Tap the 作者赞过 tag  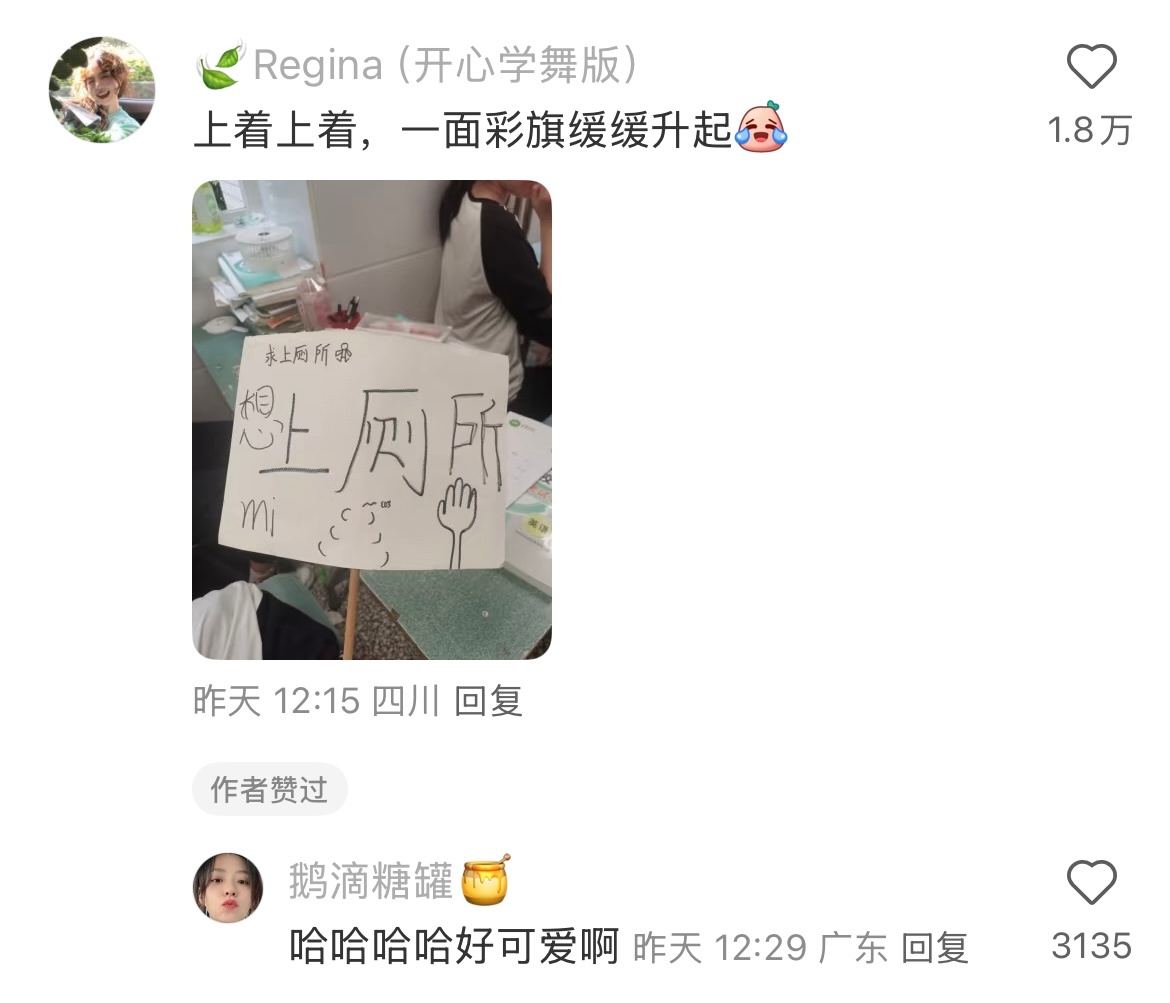point(269,790)
